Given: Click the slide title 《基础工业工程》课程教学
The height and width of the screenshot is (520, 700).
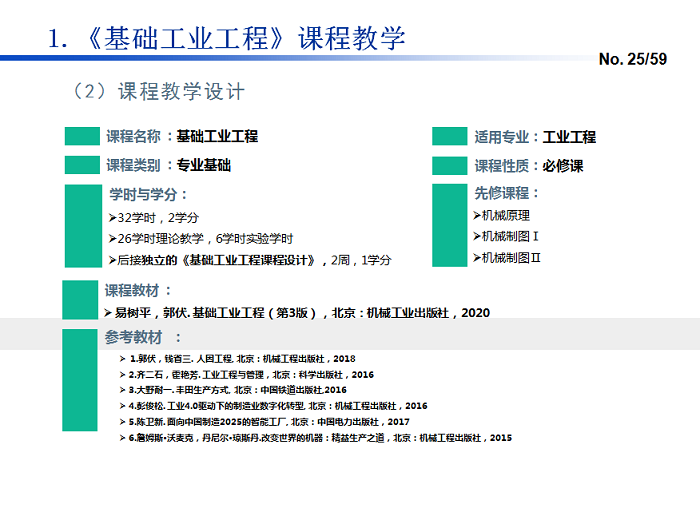Looking at the screenshot, I should click(240, 38).
